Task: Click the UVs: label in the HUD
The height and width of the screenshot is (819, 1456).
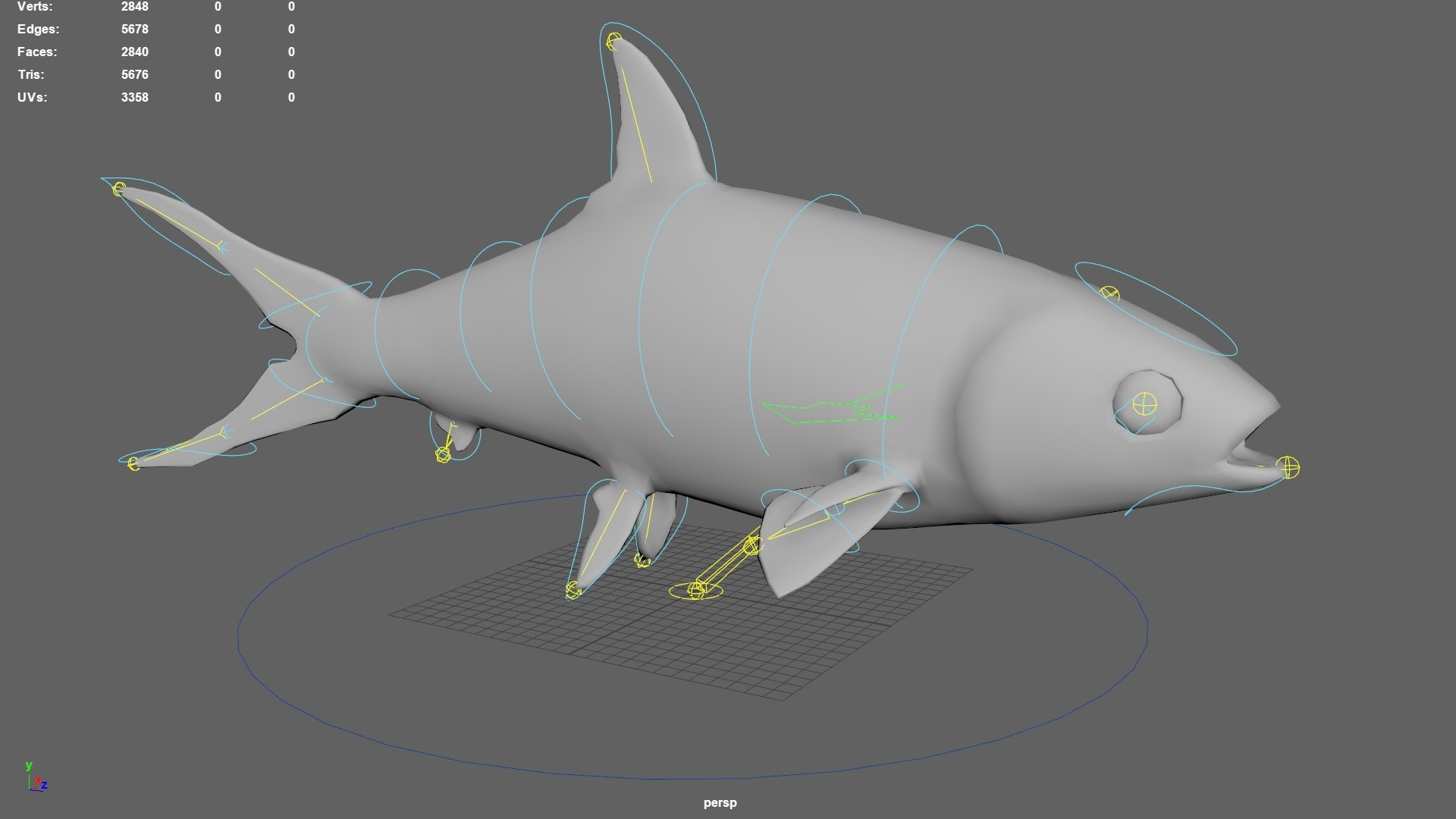Action: point(32,97)
